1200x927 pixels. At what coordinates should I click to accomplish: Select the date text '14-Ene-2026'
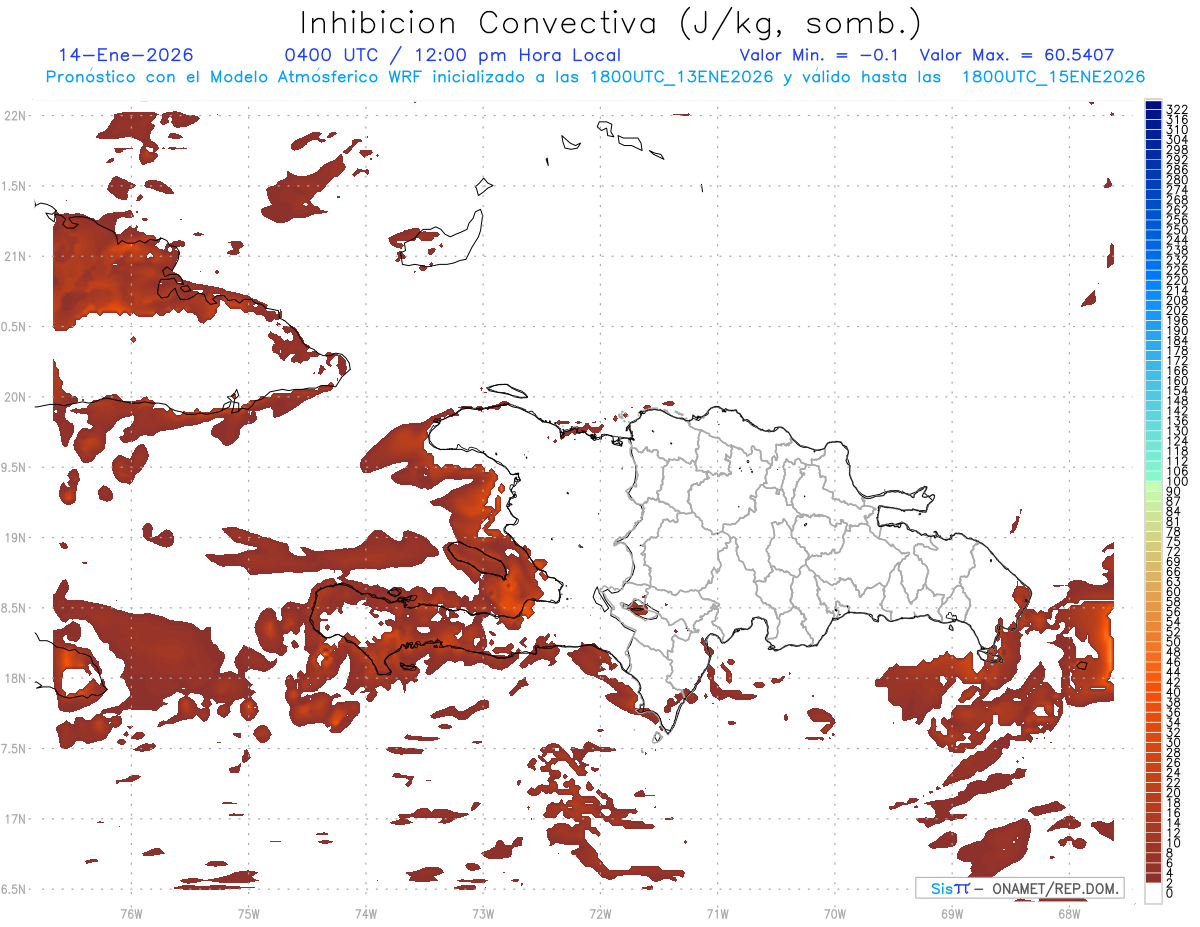[x=126, y=55]
